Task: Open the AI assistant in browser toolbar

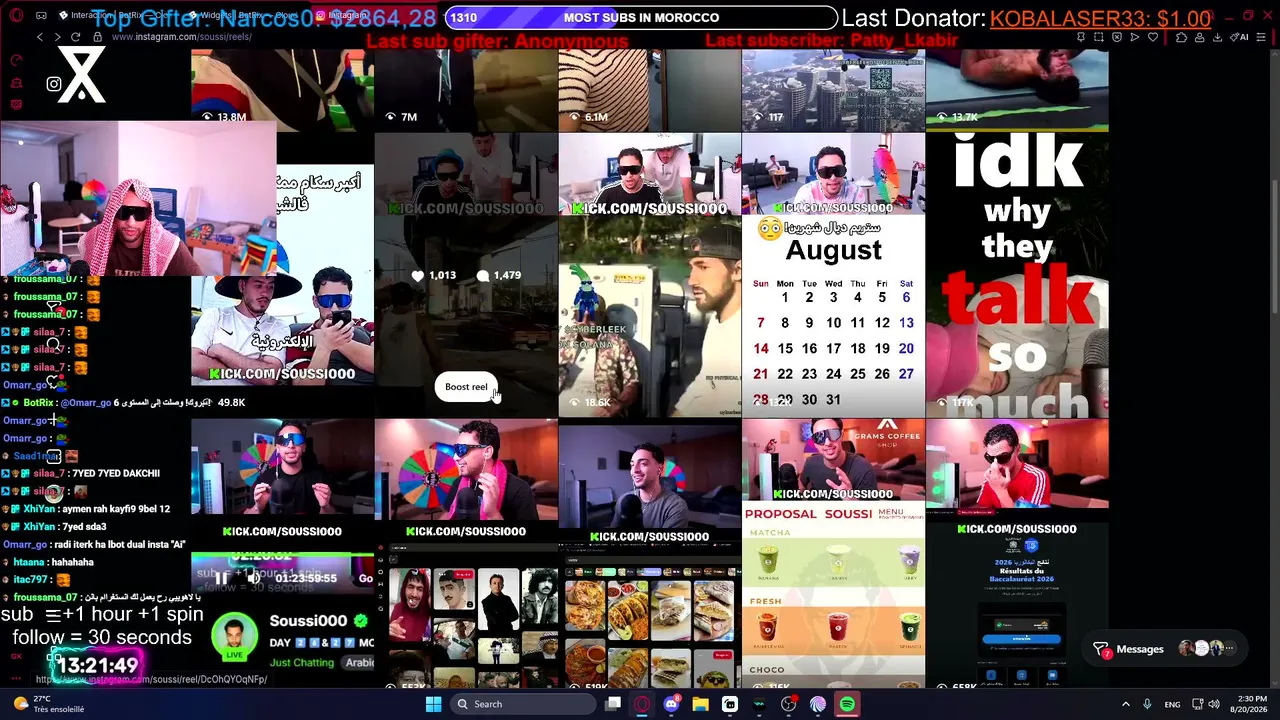Action: point(1241,37)
